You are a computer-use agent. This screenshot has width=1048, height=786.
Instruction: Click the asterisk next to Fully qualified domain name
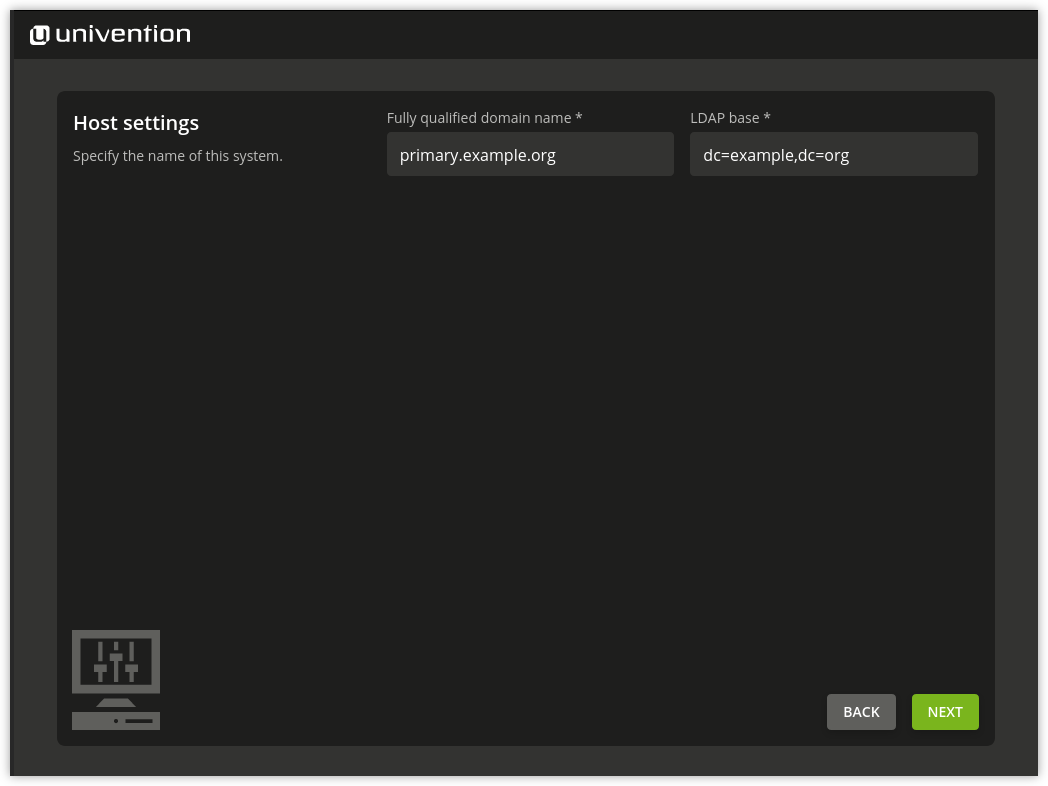[578, 117]
